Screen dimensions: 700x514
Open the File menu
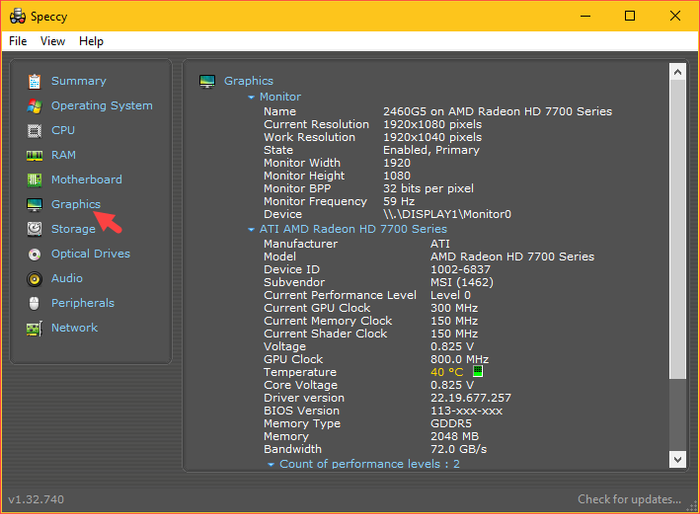coord(18,41)
